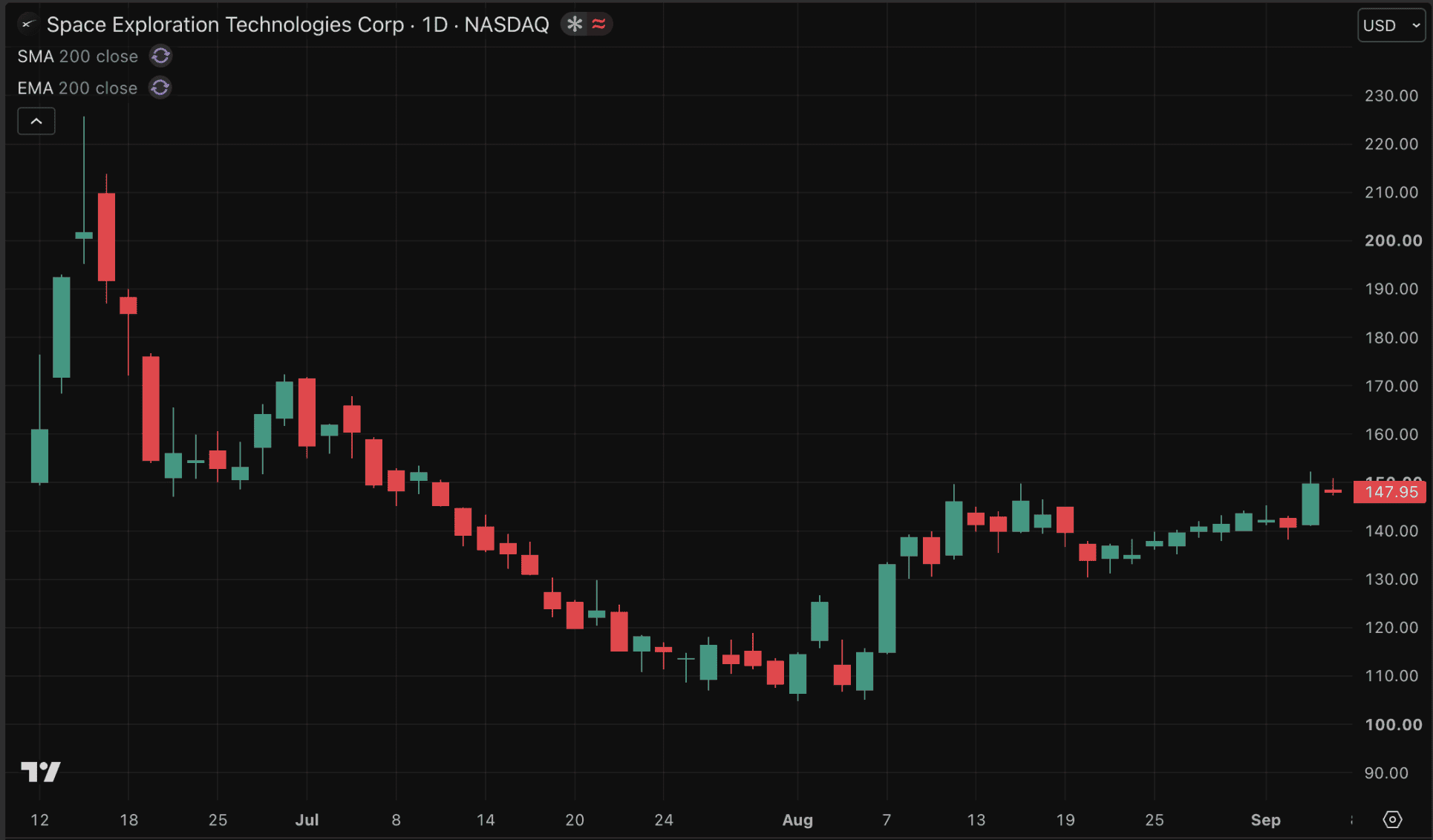Click the 12 date label on time axis
The height and width of the screenshot is (840, 1433).
coord(39,820)
